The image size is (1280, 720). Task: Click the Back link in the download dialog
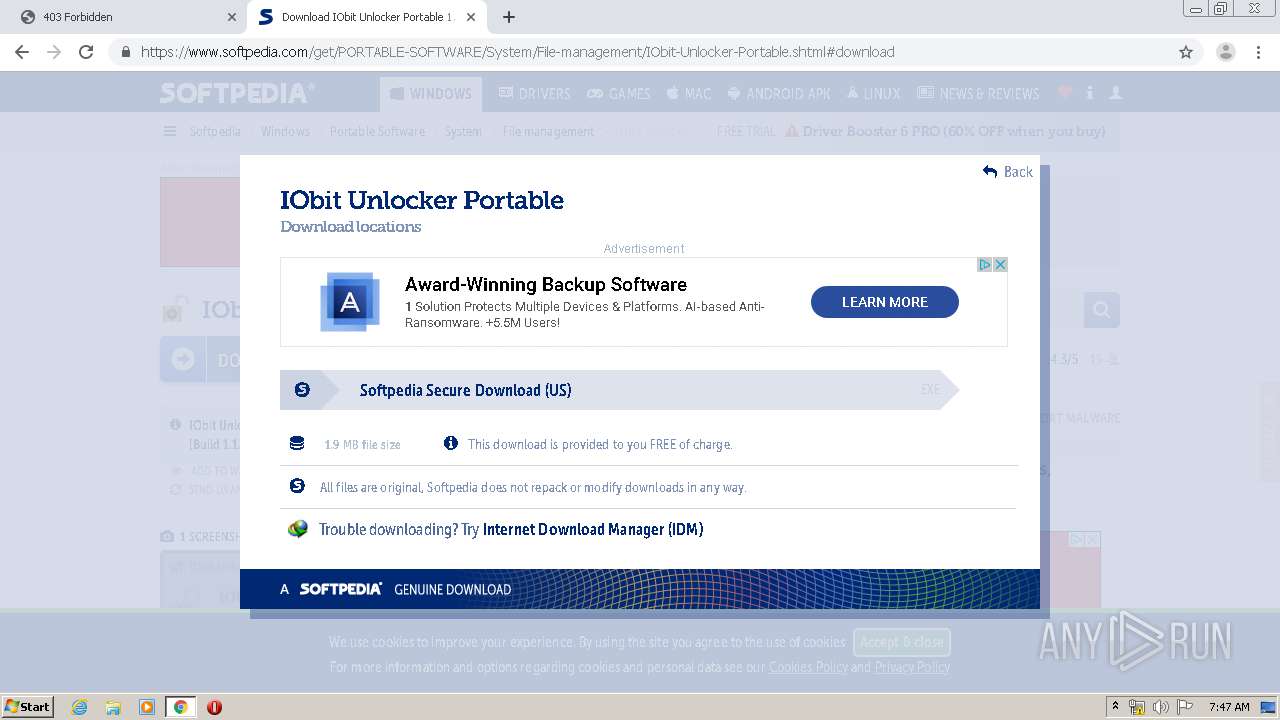1008,172
